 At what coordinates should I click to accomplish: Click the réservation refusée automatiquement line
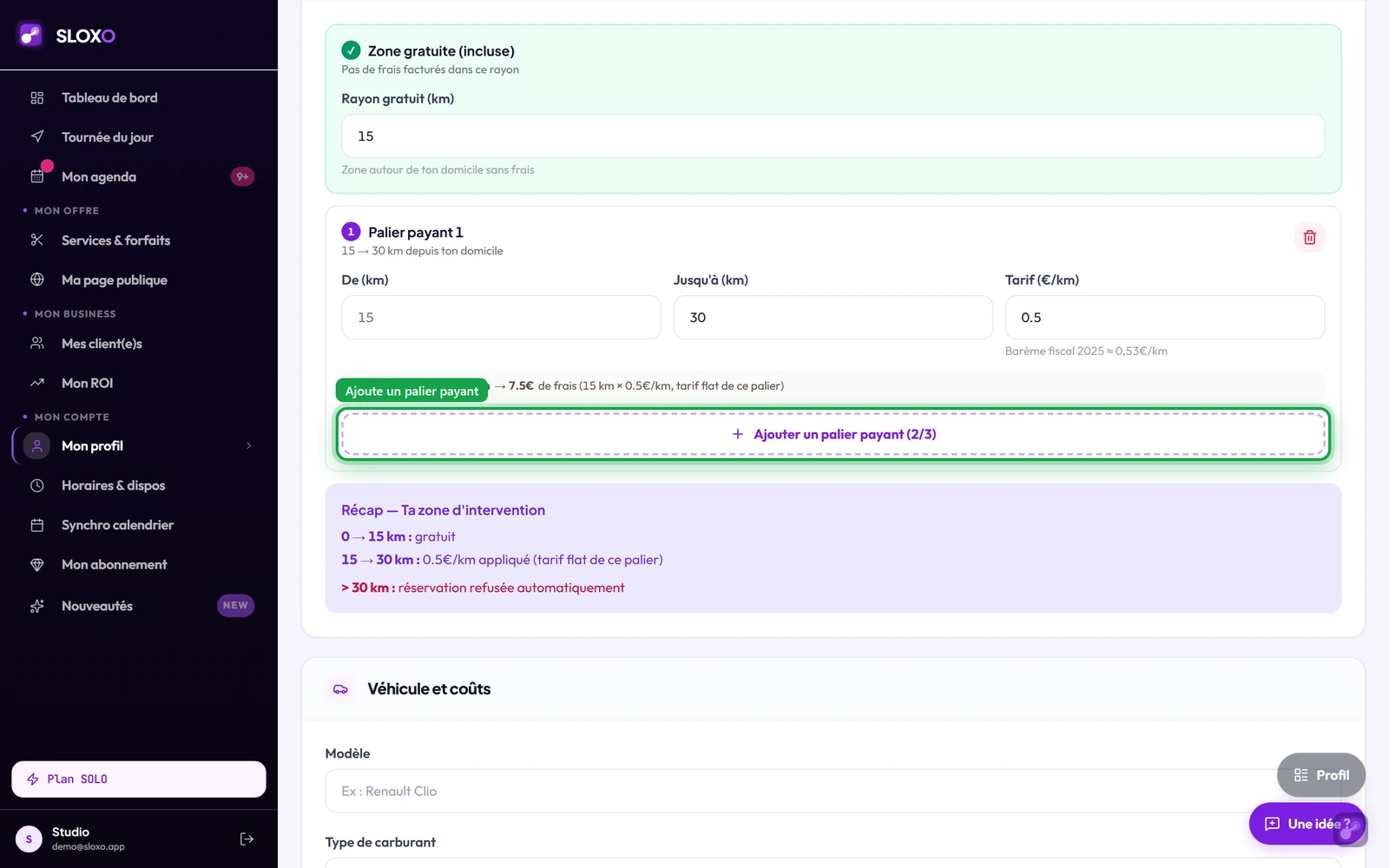coord(483,588)
